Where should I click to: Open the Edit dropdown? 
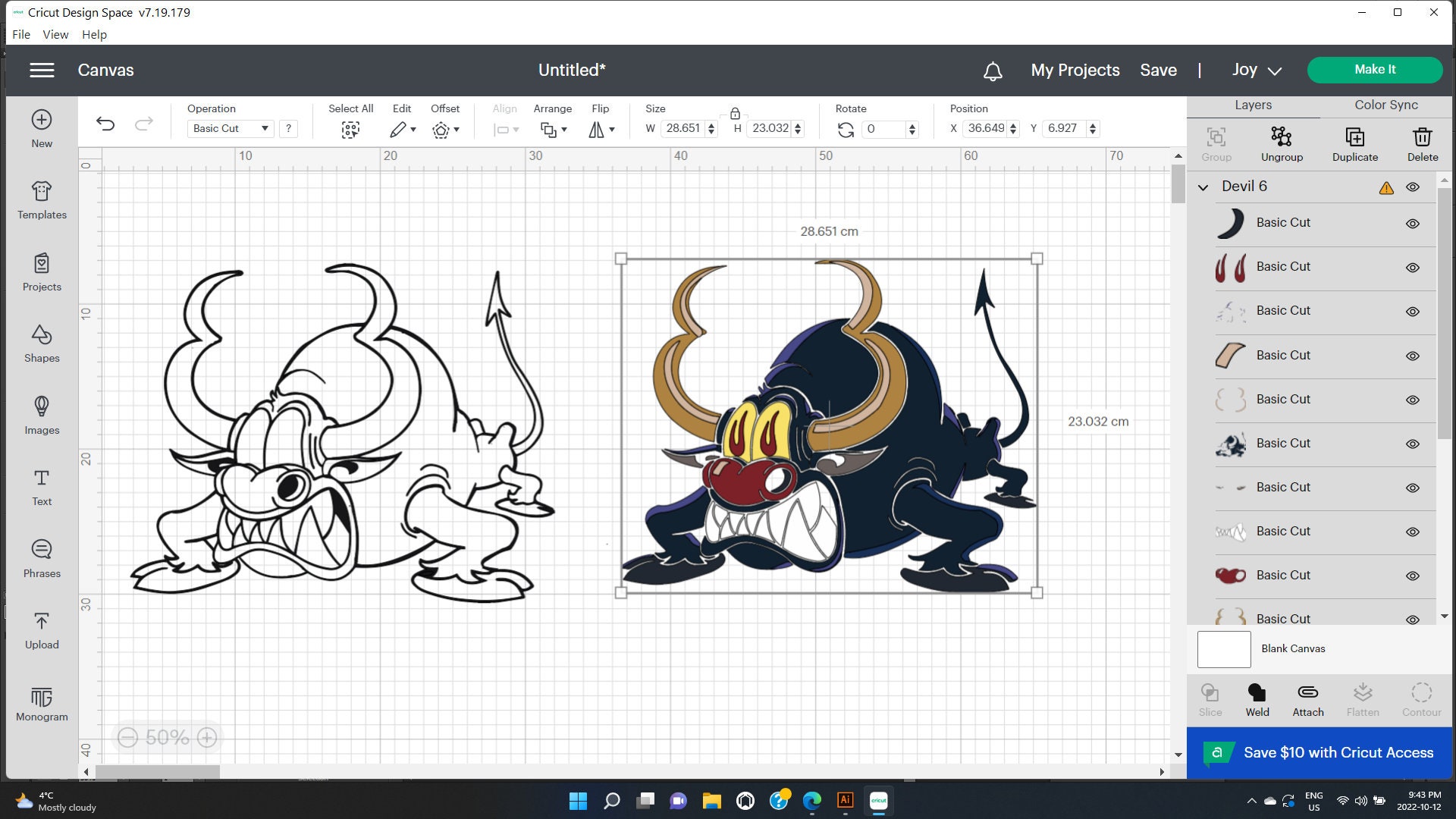403,130
